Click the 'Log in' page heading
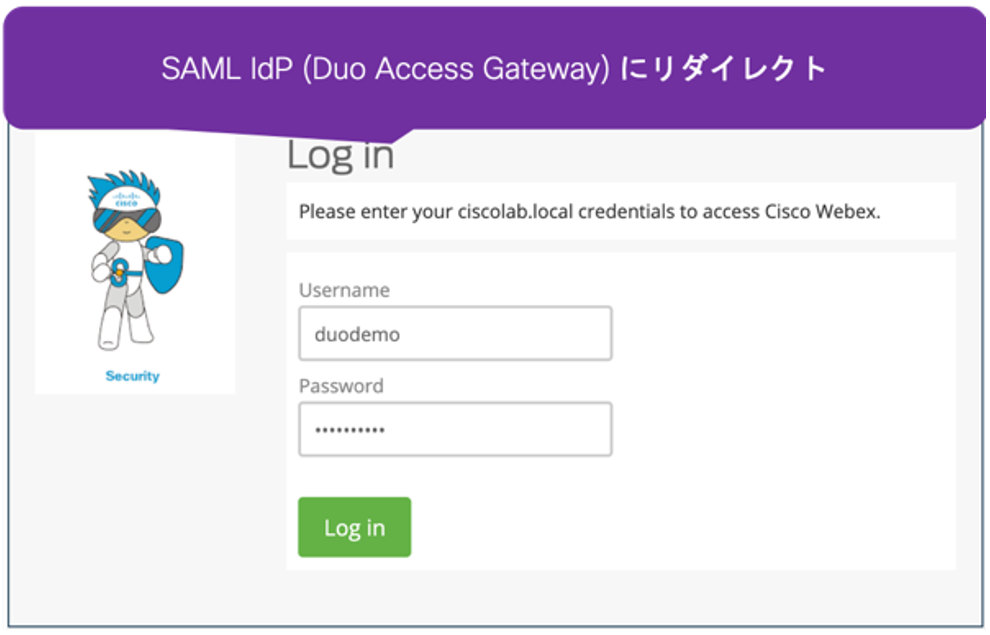This screenshot has height=635, width=990. point(340,155)
